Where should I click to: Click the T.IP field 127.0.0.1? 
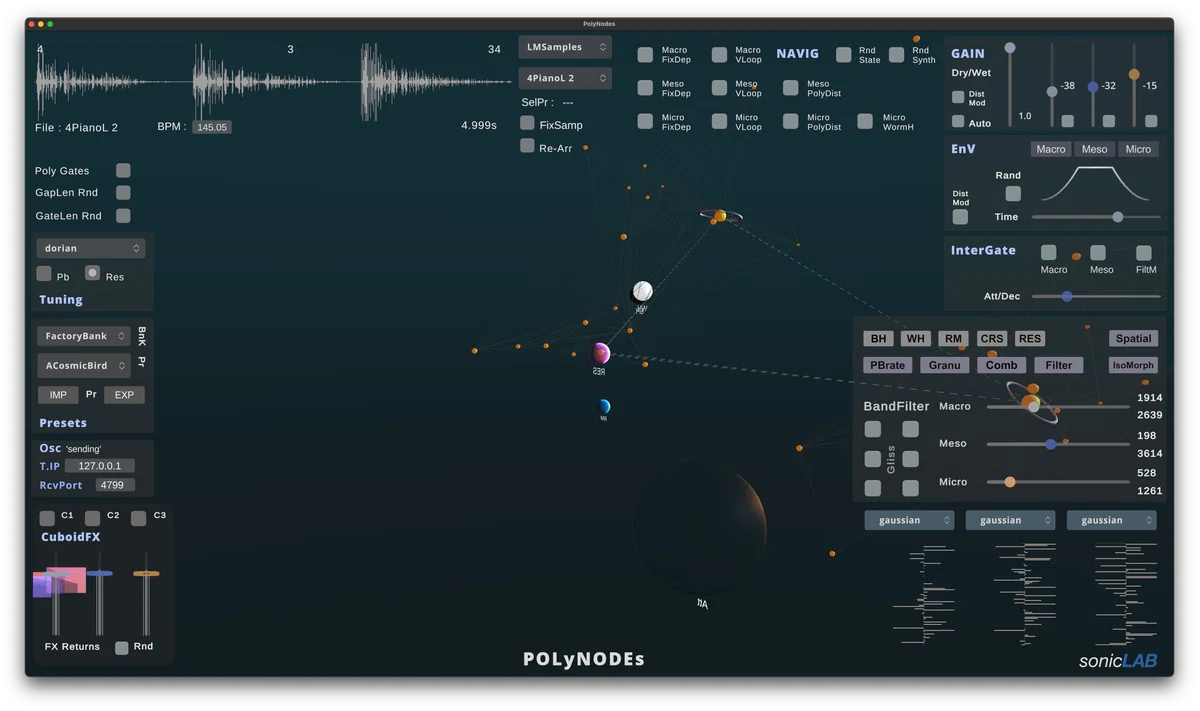[100, 466]
